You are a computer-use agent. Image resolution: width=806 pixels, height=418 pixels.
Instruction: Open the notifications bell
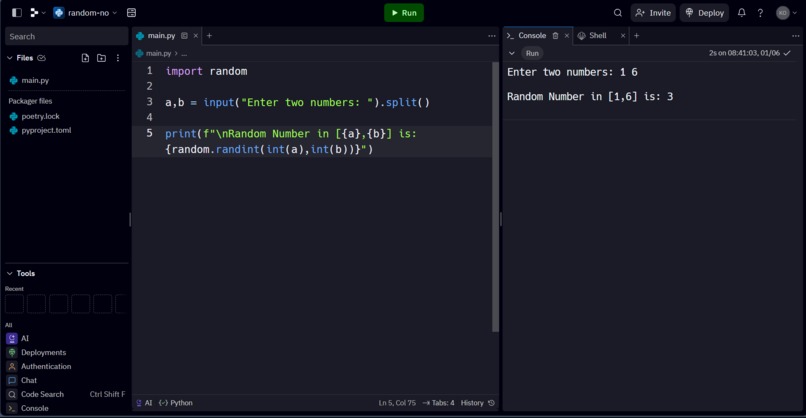pyautogui.click(x=741, y=13)
